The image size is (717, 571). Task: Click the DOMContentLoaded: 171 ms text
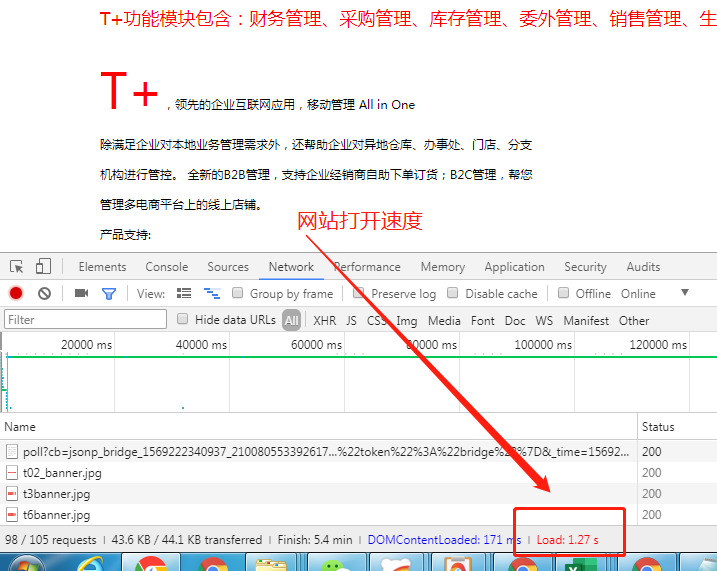[x=444, y=540]
